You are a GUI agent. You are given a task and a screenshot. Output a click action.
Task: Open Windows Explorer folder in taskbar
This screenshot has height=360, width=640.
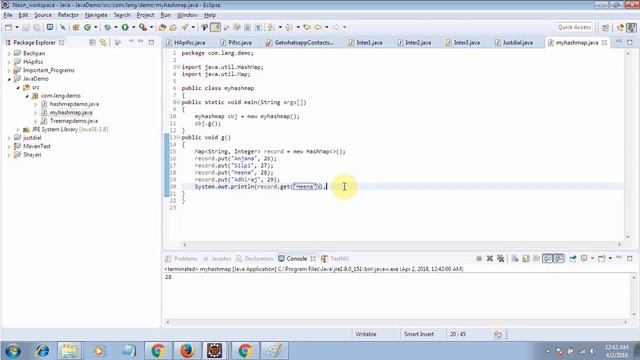pos(69,351)
